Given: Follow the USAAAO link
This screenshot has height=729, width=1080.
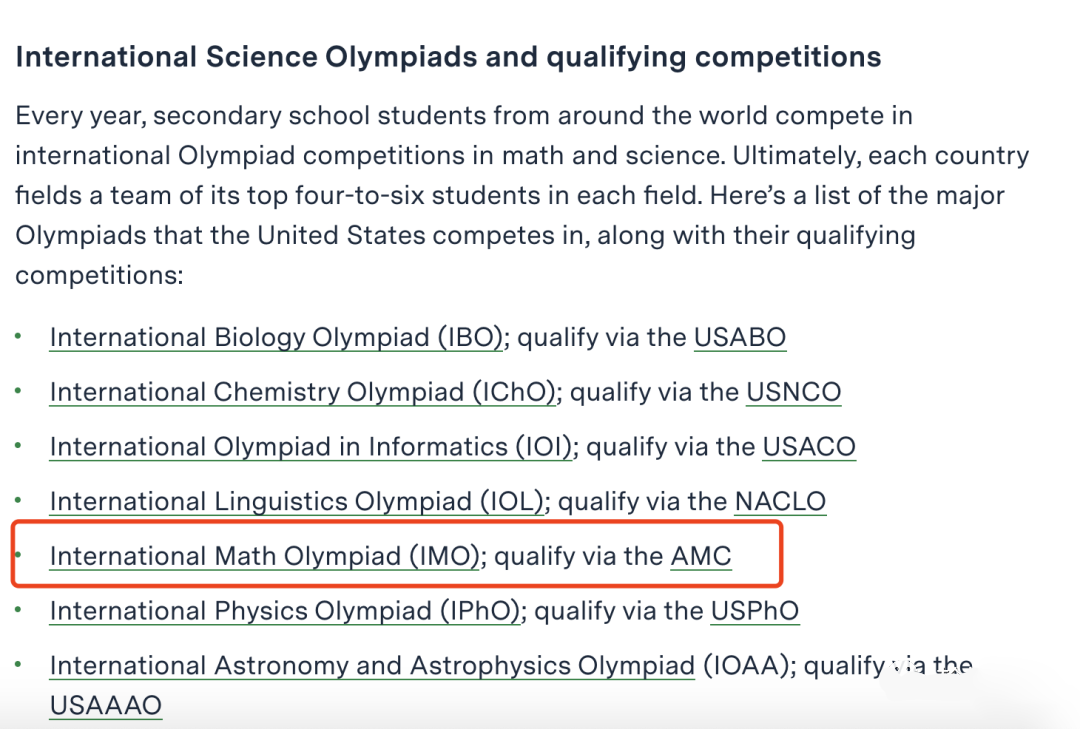Looking at the screenshot, I should [106, 706].
